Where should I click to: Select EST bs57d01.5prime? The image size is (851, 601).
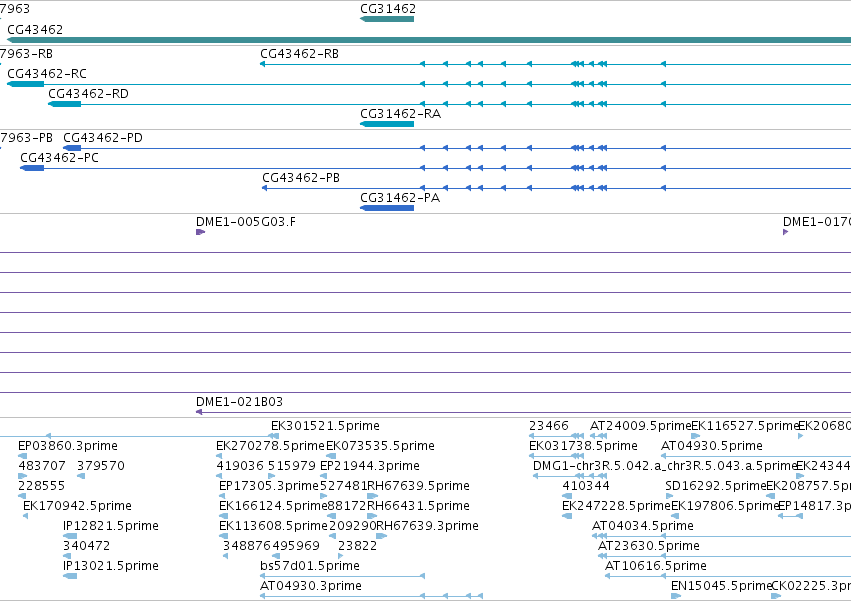[309, 566]
